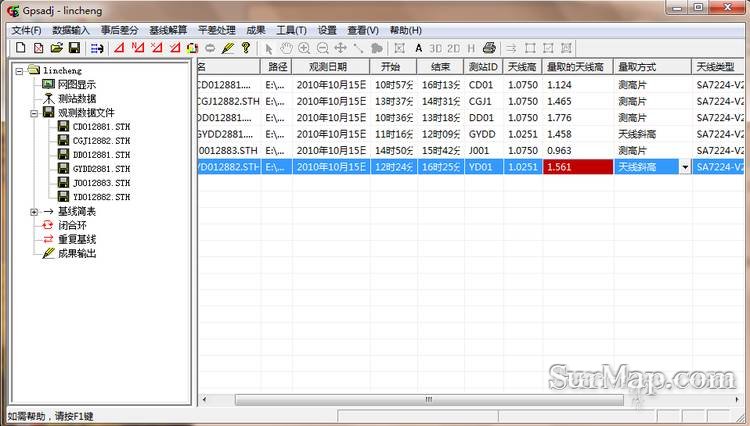Click the fit-to-extent toolbar icon

399,48
